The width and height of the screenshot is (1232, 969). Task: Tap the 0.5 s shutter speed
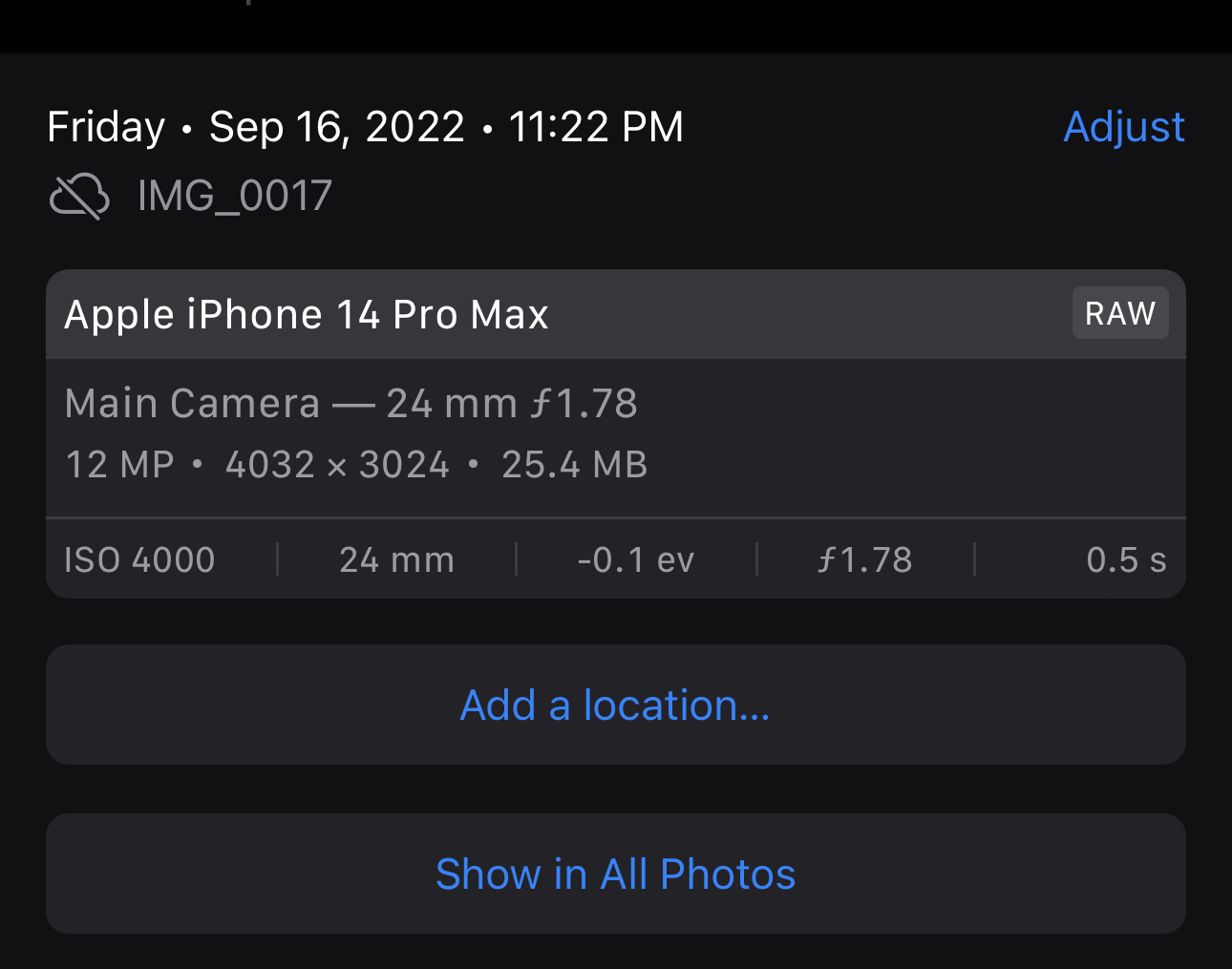click(x=1125, y=559)
